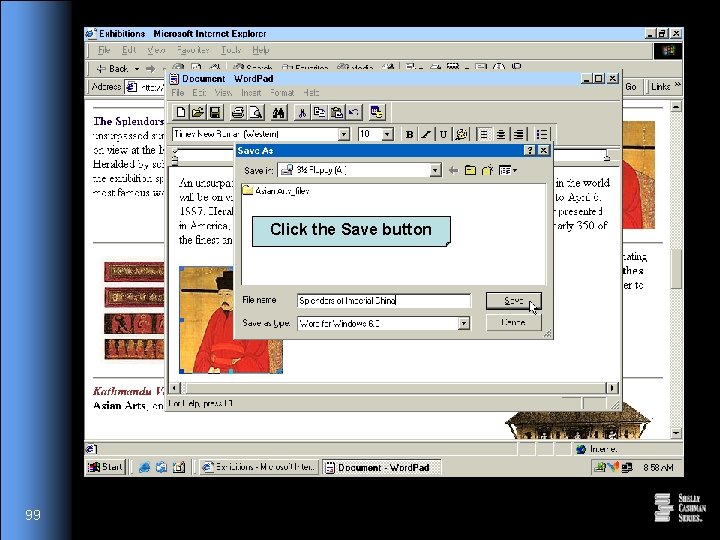Click the Print Preview icon in WordPad
Screen dimensions: 720x540
[255, 112]
